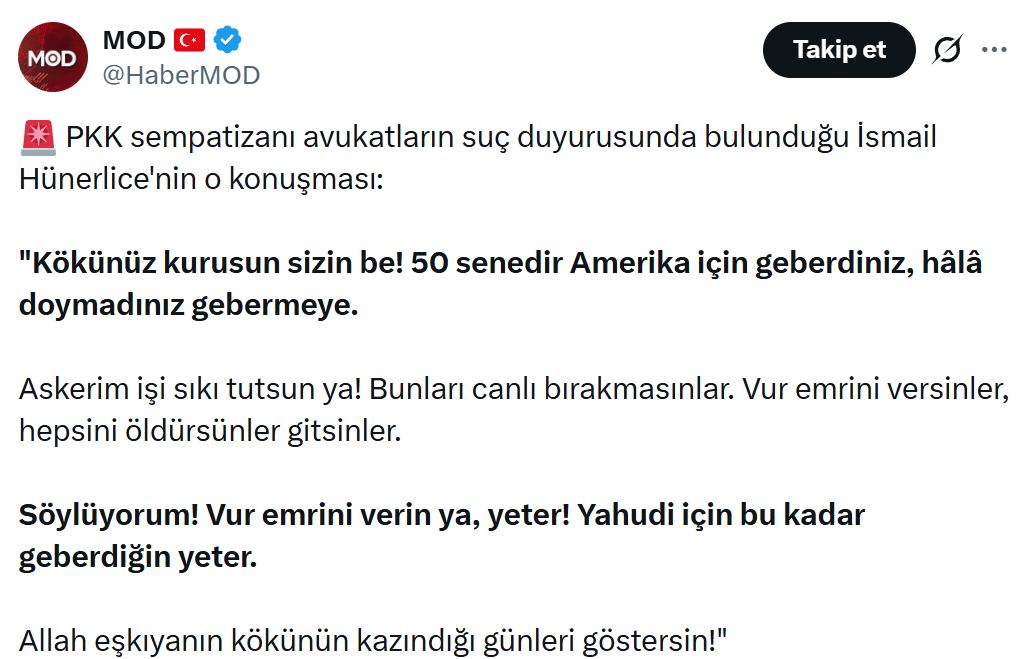
Task: Click the line starting with hepsini
Action: (208, 431)
